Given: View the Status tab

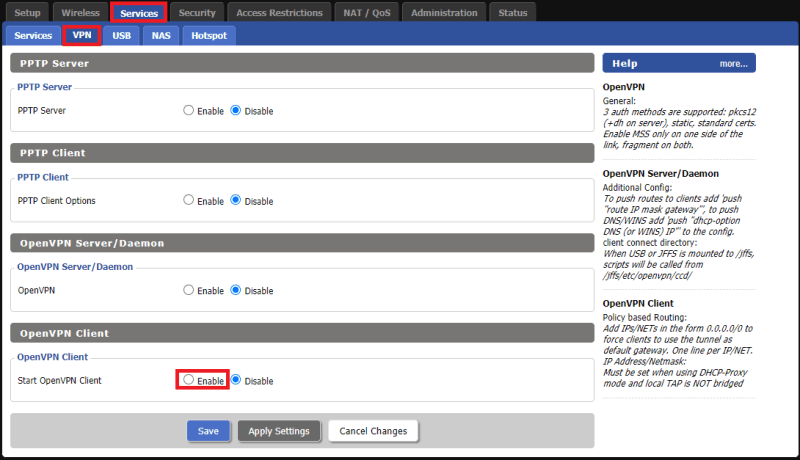Looking at the screenshot, I should pyautogui.click(x=513, y=13).
